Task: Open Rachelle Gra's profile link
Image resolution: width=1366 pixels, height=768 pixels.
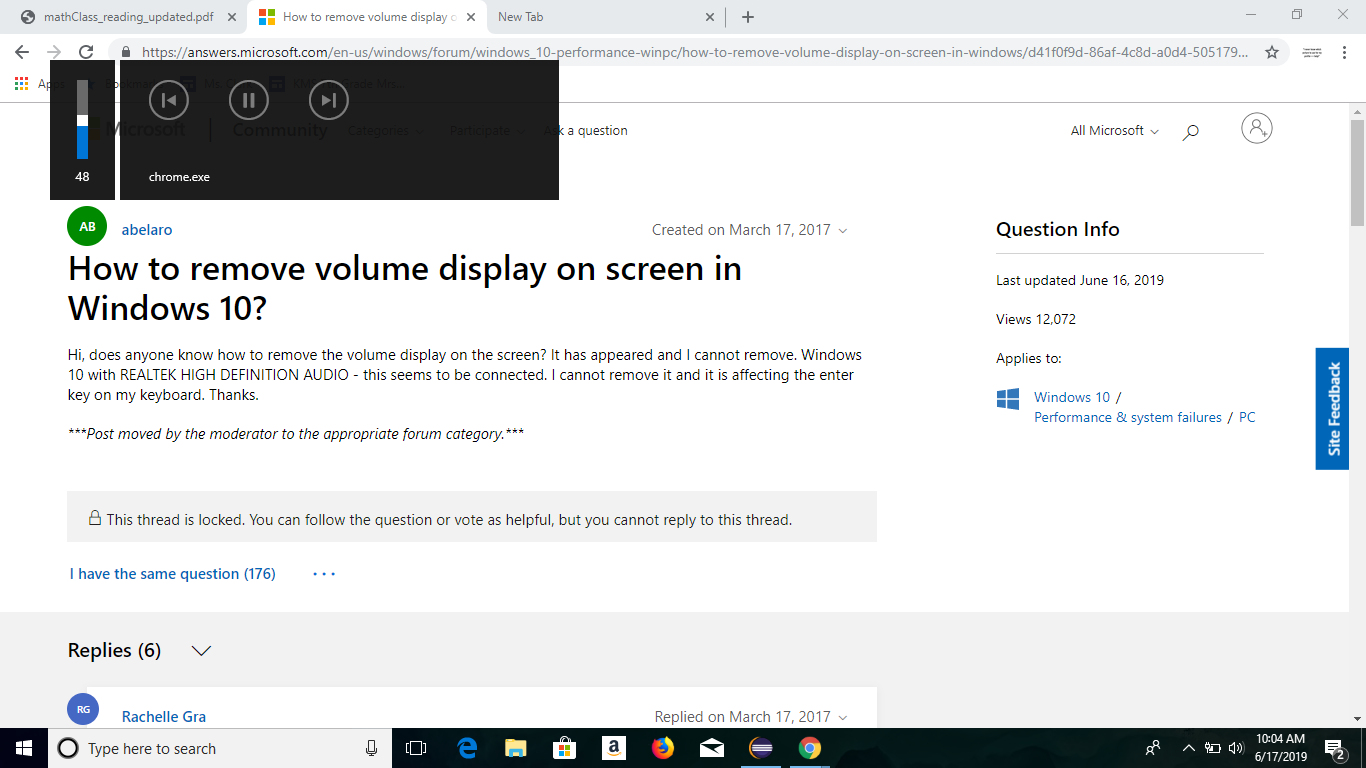Action: pyautogui.click(x=164, y=717)
